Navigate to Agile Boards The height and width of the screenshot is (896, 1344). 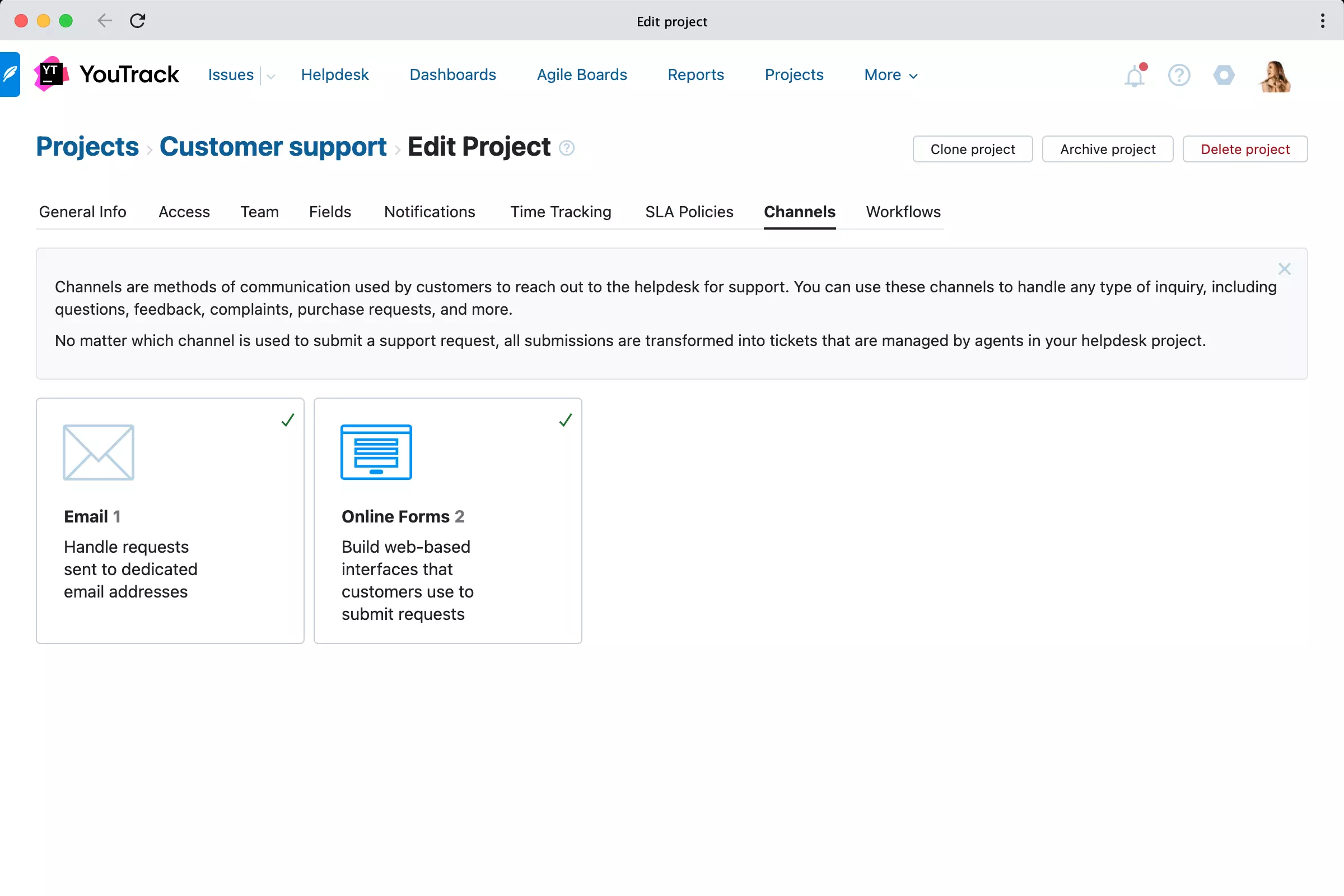582,75
